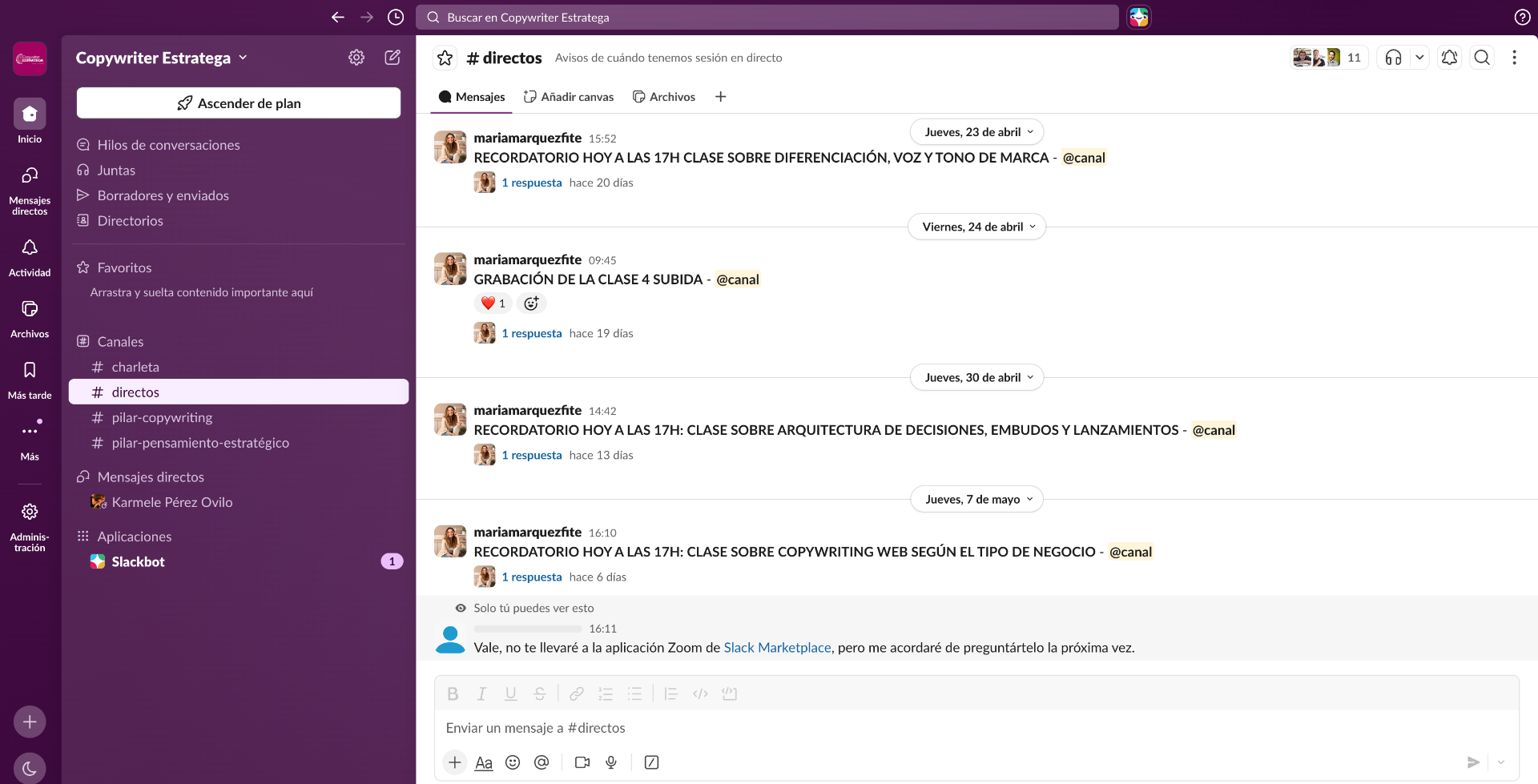
Task: Start a huddle with headphones icon
Action: 1394,58
